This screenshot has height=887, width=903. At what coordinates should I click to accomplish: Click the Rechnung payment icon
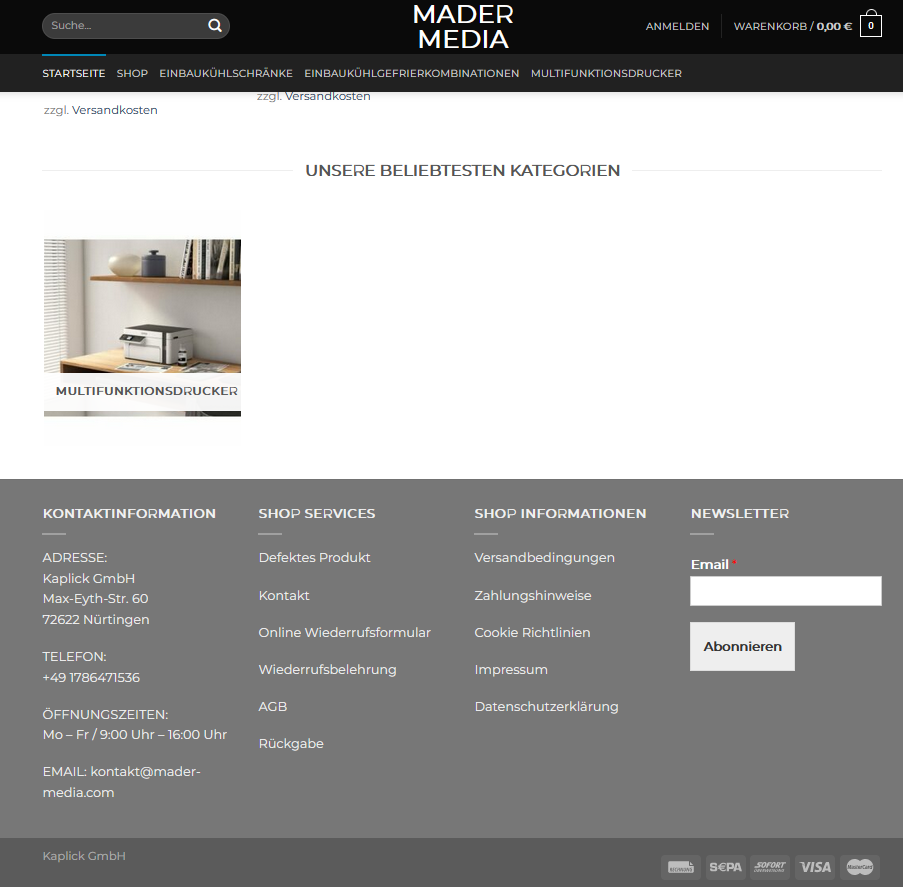pyautogui.click(x=680, y=867)
